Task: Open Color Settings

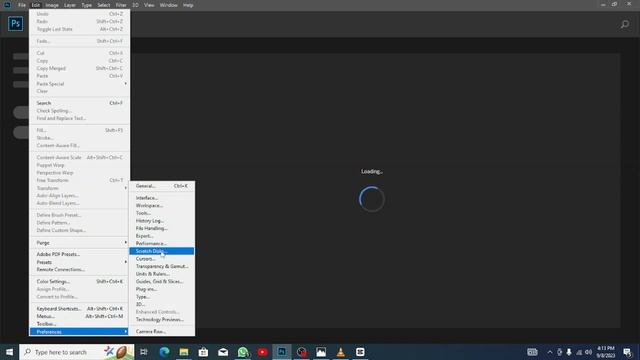Action: [x=79, y=282]
